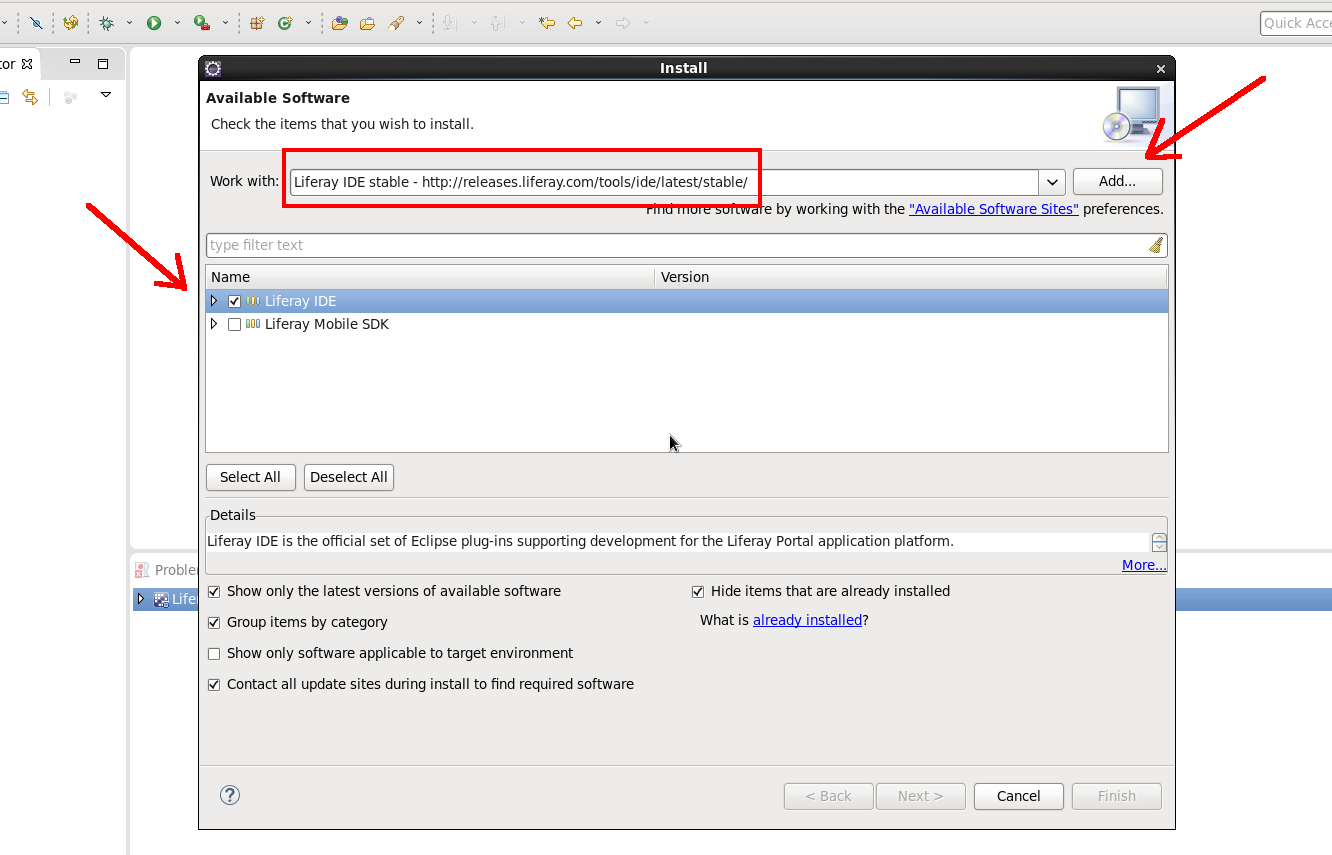Click the skip breakpoints icon in toolbar
The width and height of the screenshot is (1332, 855).
37,22
